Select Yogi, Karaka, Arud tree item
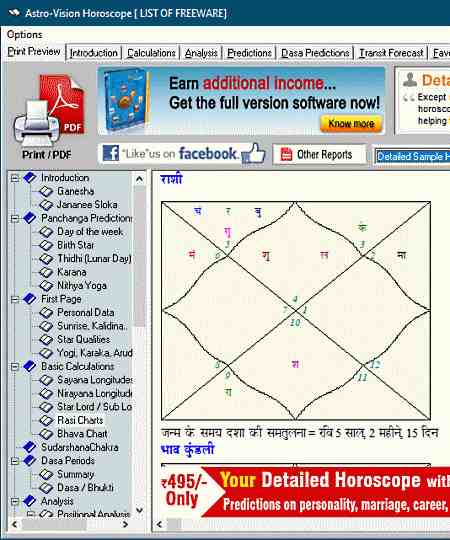The height and width of the screenshot is (540, 450). click(x=95, y=353)
